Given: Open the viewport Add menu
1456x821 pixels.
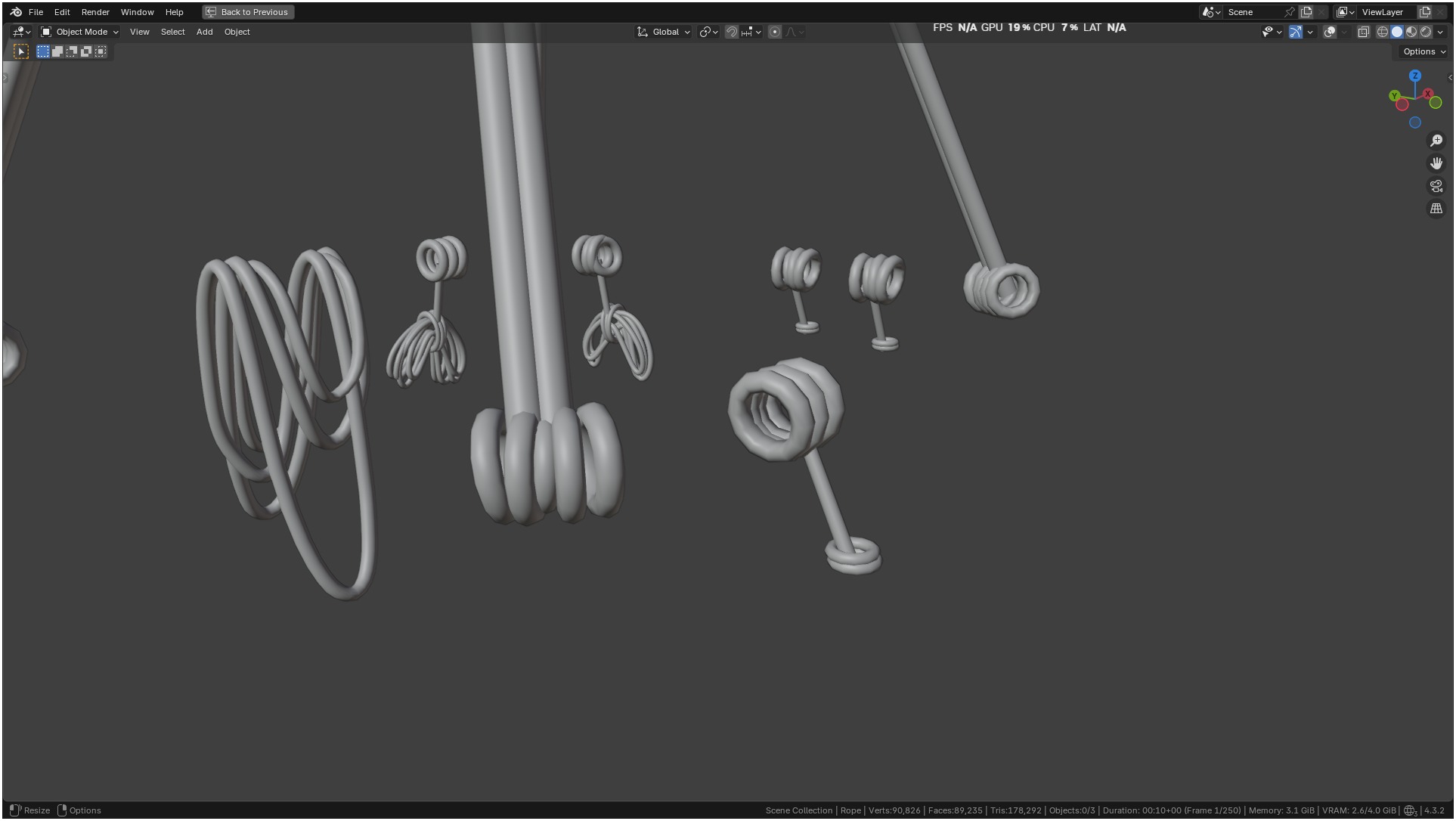Looking at the screenshot, I should 204,32.
